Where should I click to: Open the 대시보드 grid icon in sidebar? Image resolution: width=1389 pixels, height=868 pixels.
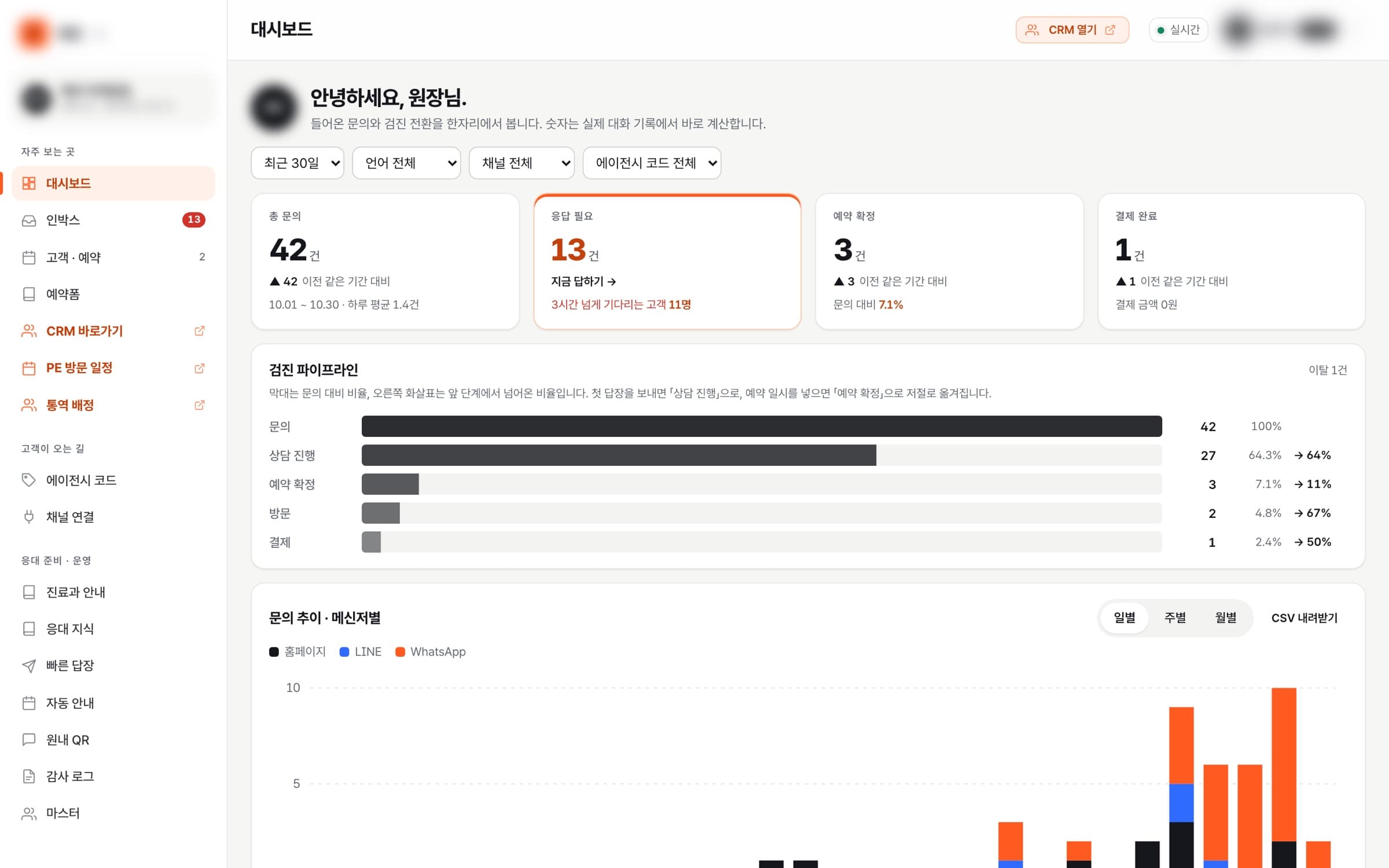pos(28,183)
